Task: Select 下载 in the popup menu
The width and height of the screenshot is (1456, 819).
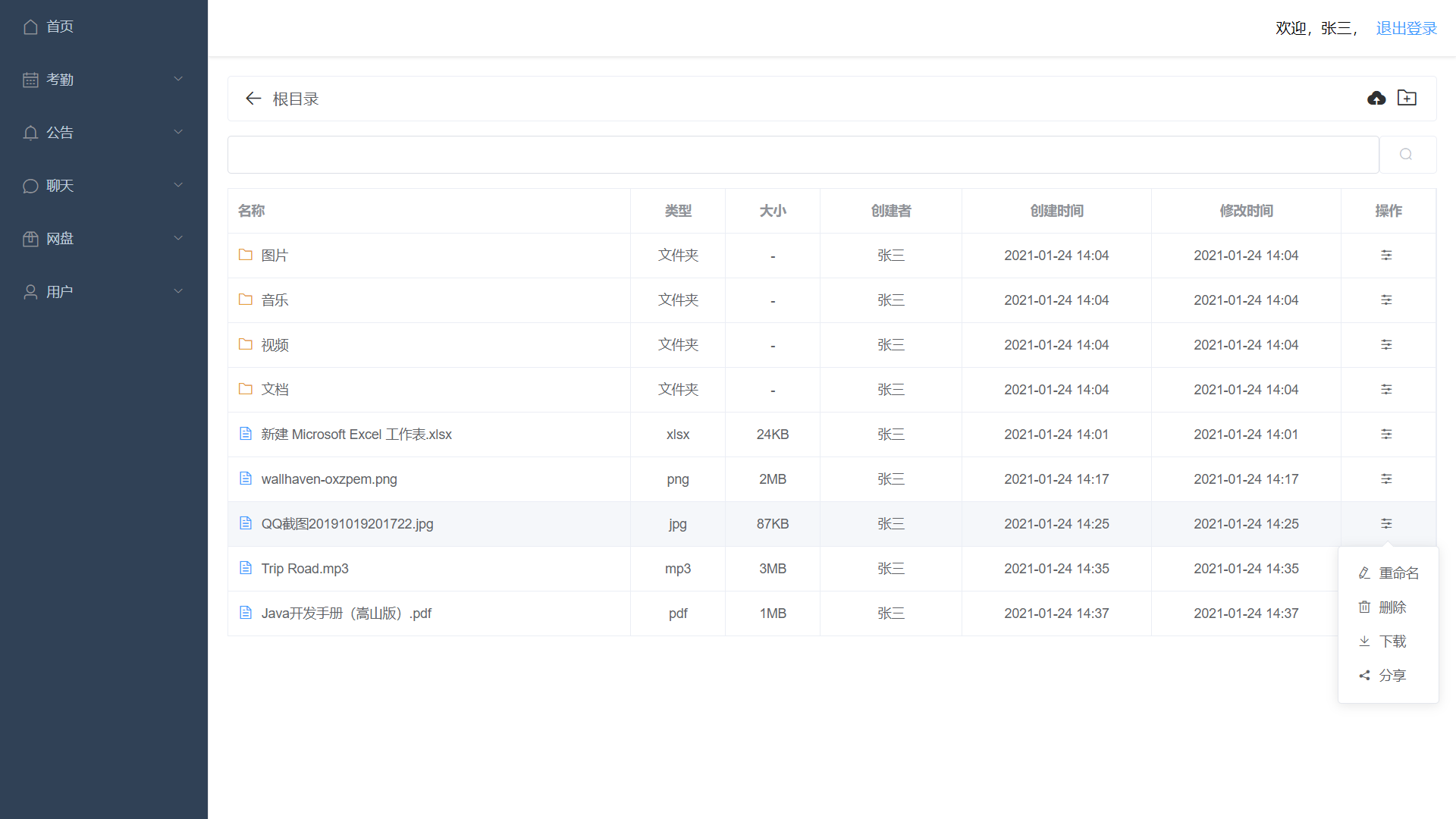Action: (x=1392, y=642)
